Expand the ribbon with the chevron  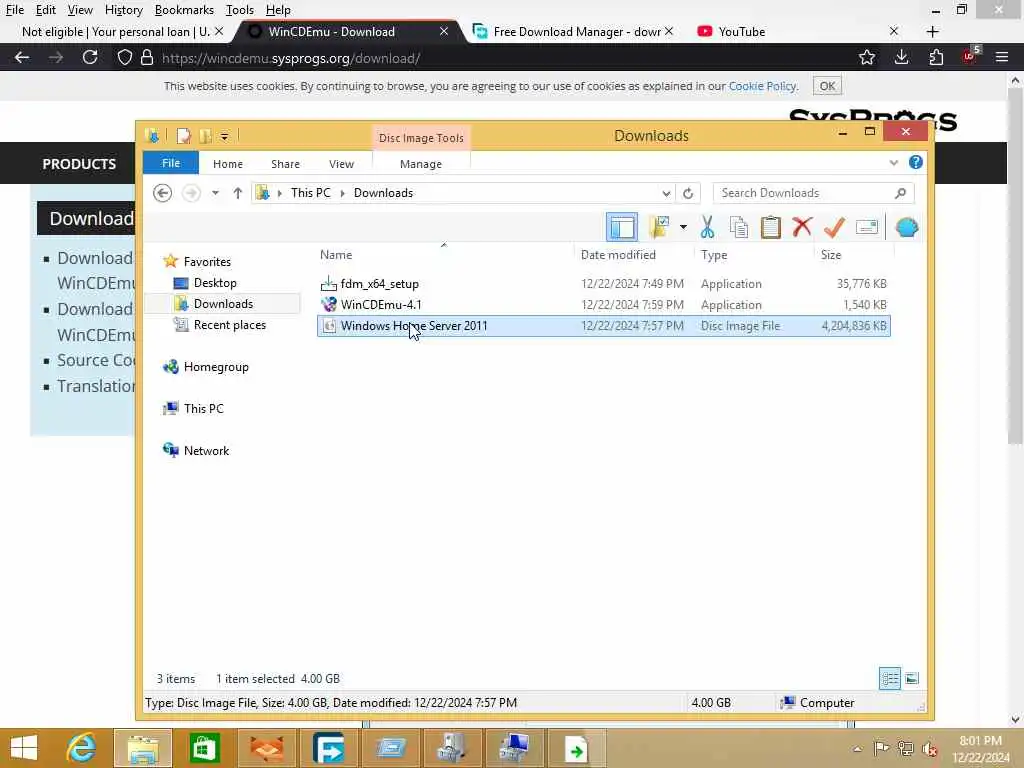[893, 163]
